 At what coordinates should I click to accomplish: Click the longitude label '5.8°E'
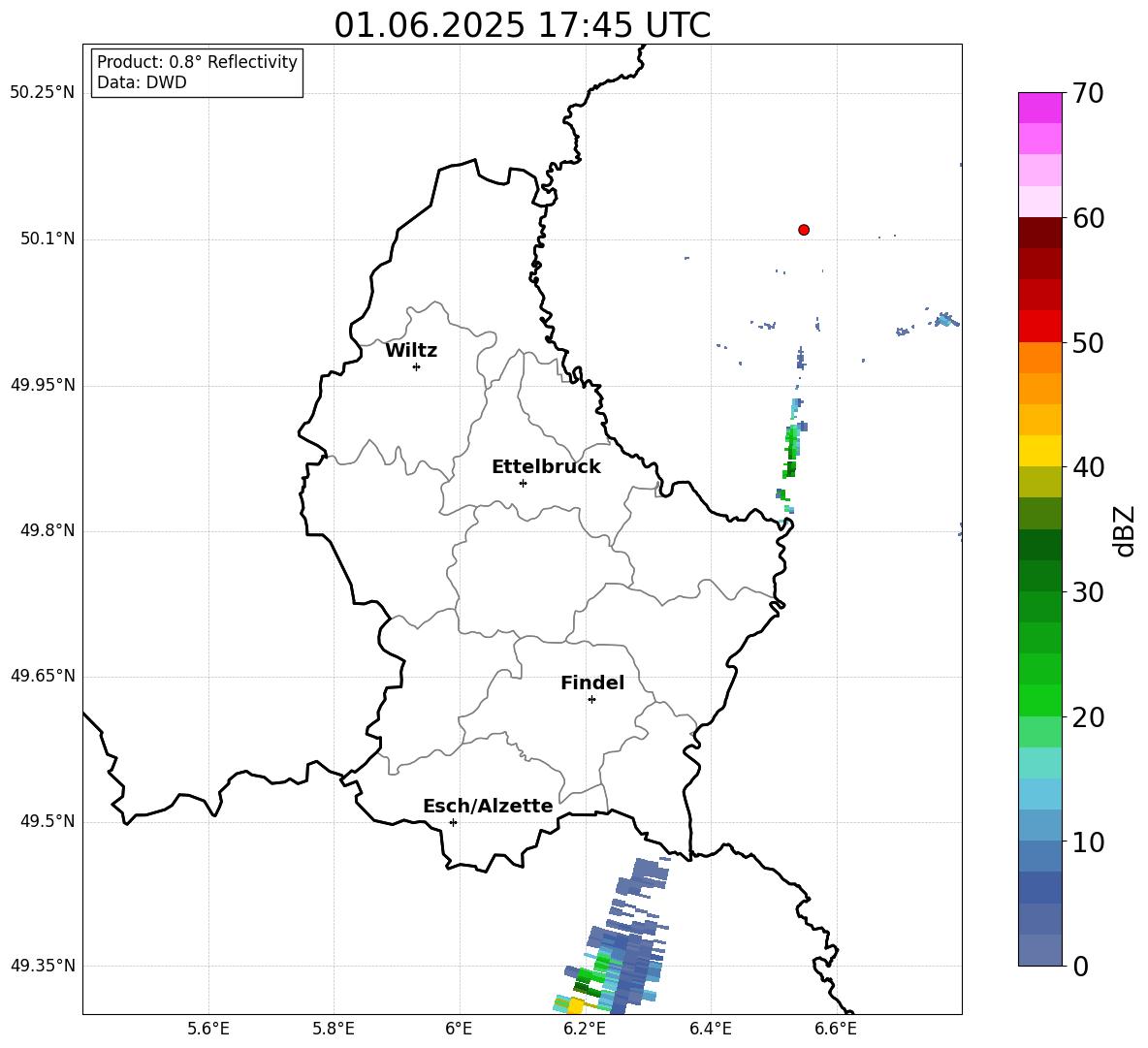pos(334,1029)
